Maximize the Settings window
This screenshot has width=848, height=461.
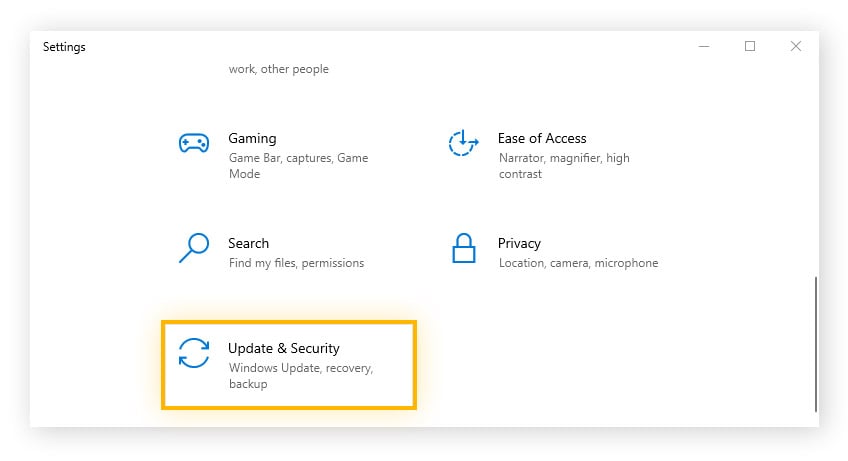coord(750,46)
